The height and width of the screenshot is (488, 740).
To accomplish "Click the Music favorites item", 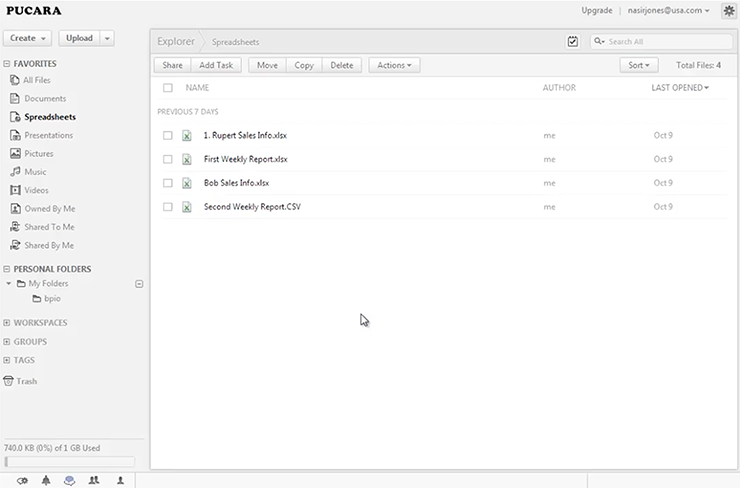I will pos(35,172).
